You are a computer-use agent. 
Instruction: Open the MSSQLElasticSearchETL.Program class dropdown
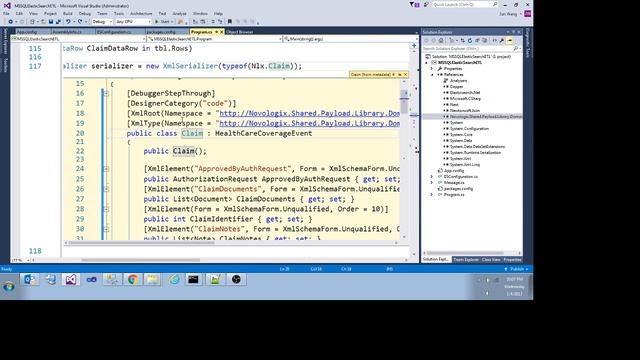tap(214, 39)
